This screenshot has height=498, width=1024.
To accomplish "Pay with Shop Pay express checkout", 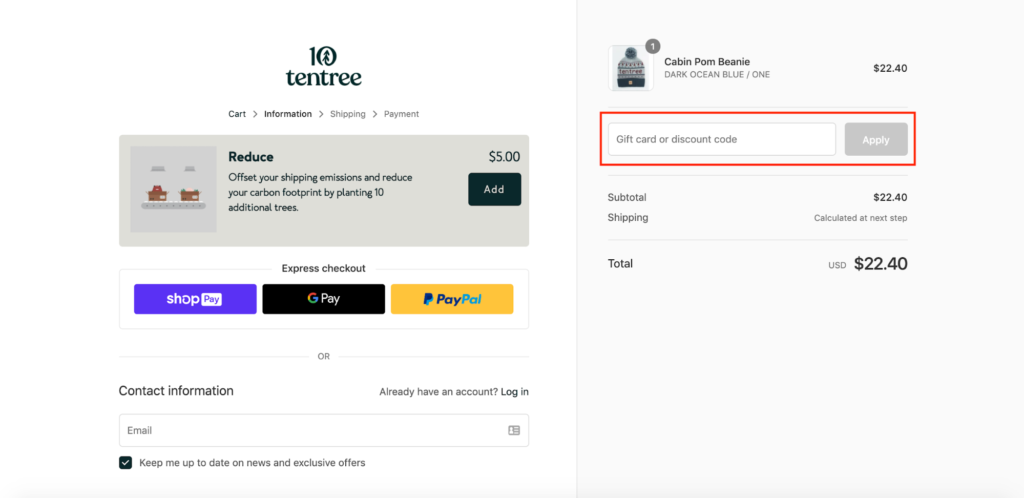I will click(195, 299).
